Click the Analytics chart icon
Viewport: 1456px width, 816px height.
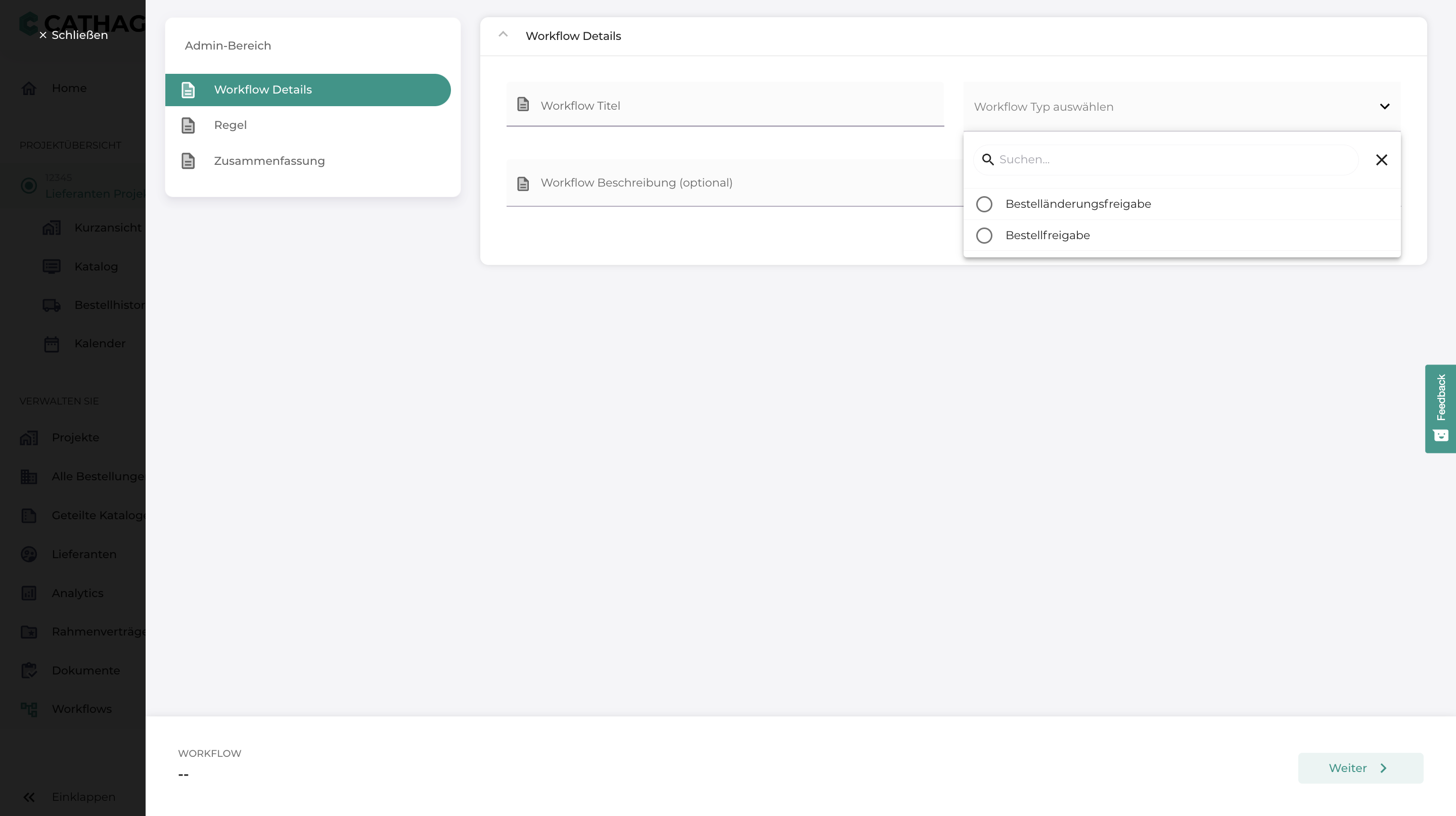[29, 594]
